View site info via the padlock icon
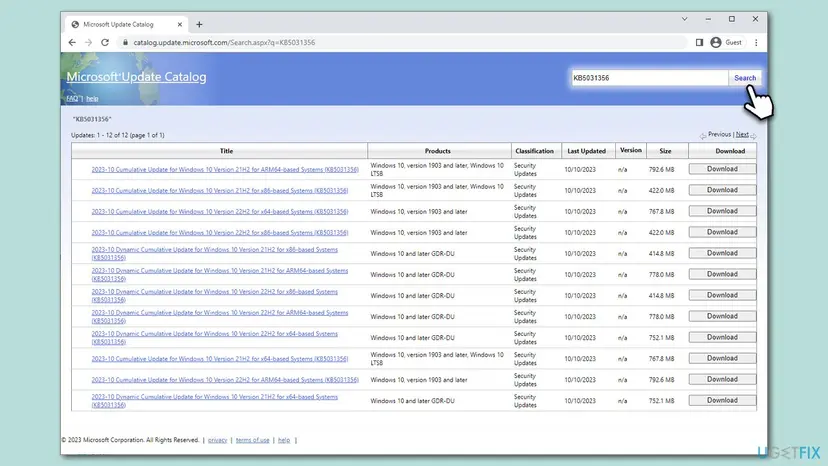 point(125,42)
